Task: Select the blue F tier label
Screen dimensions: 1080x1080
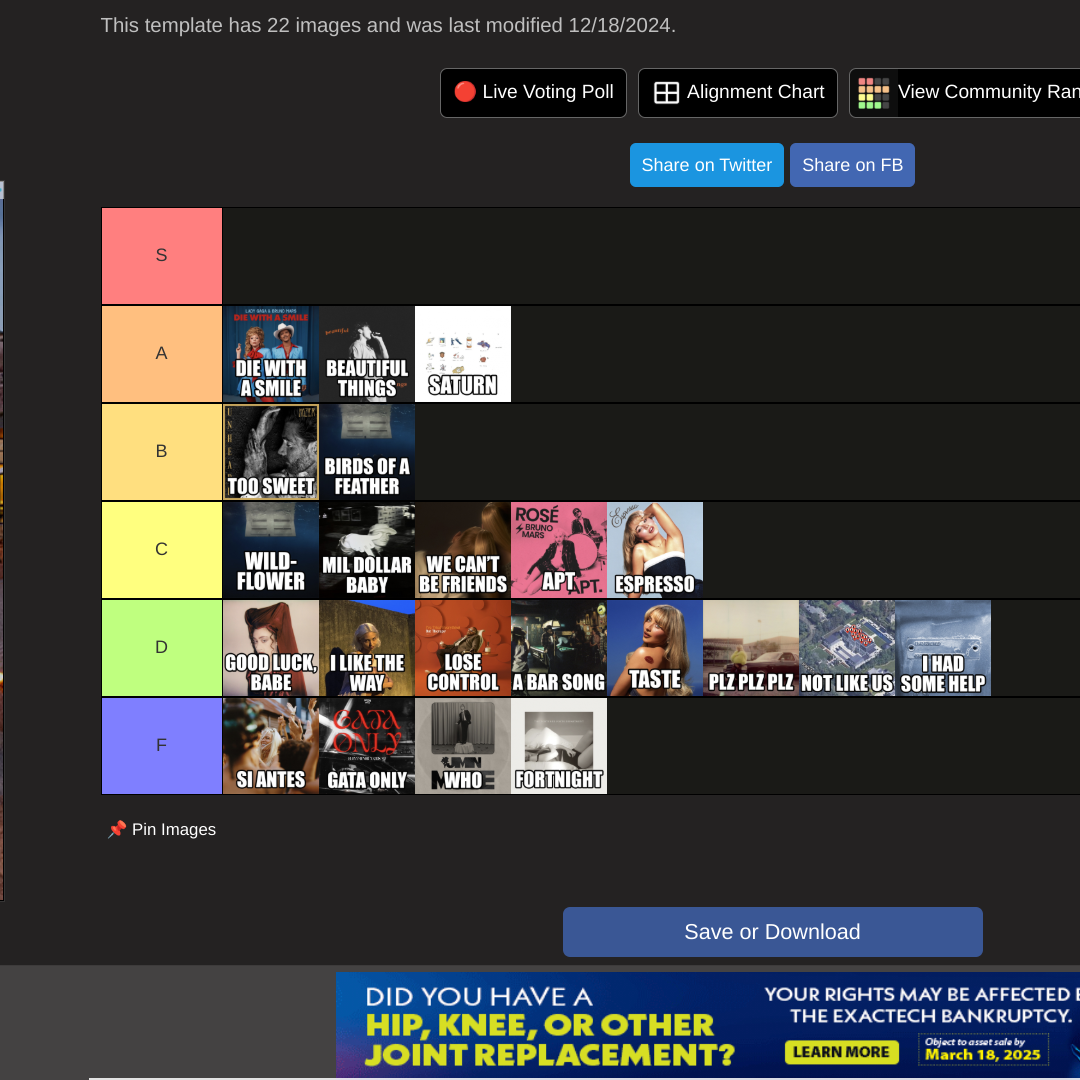Action: pos(162,746)
